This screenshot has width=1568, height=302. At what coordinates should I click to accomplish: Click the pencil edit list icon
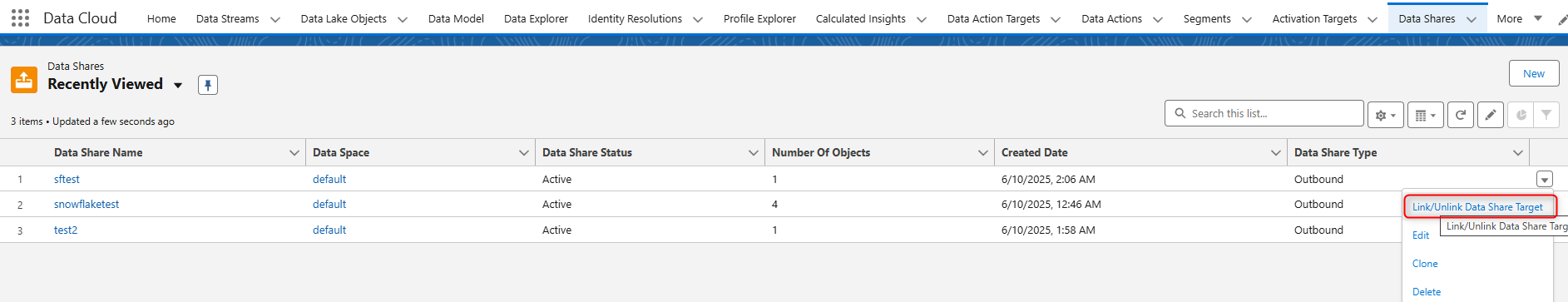1491,115
